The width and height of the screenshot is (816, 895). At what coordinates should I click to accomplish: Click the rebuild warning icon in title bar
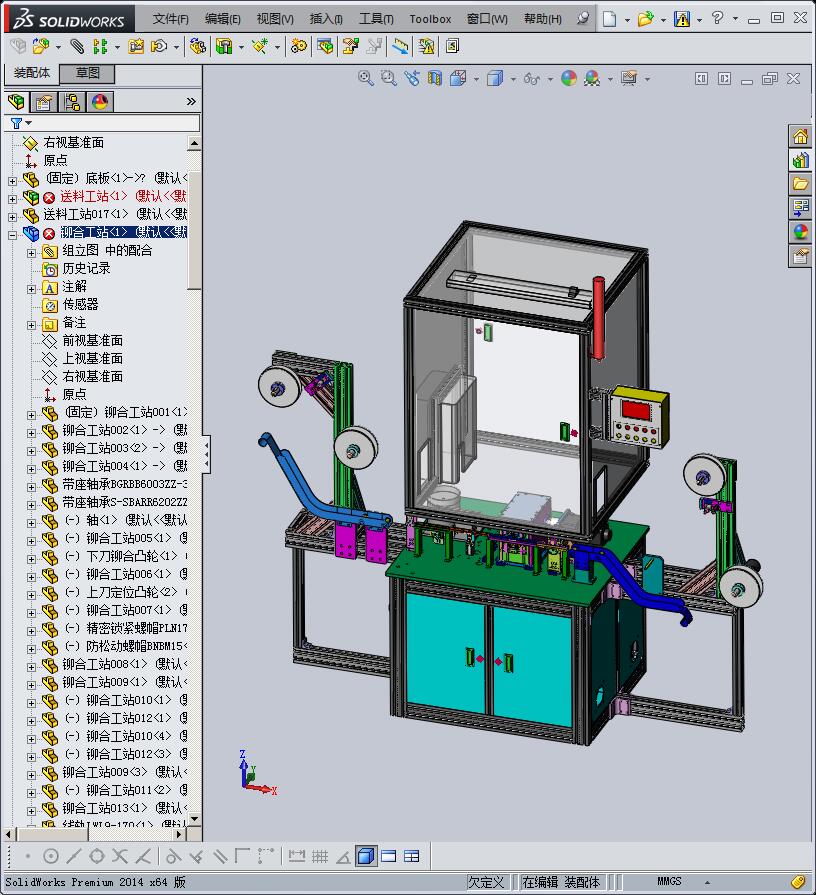coord(681,19)
